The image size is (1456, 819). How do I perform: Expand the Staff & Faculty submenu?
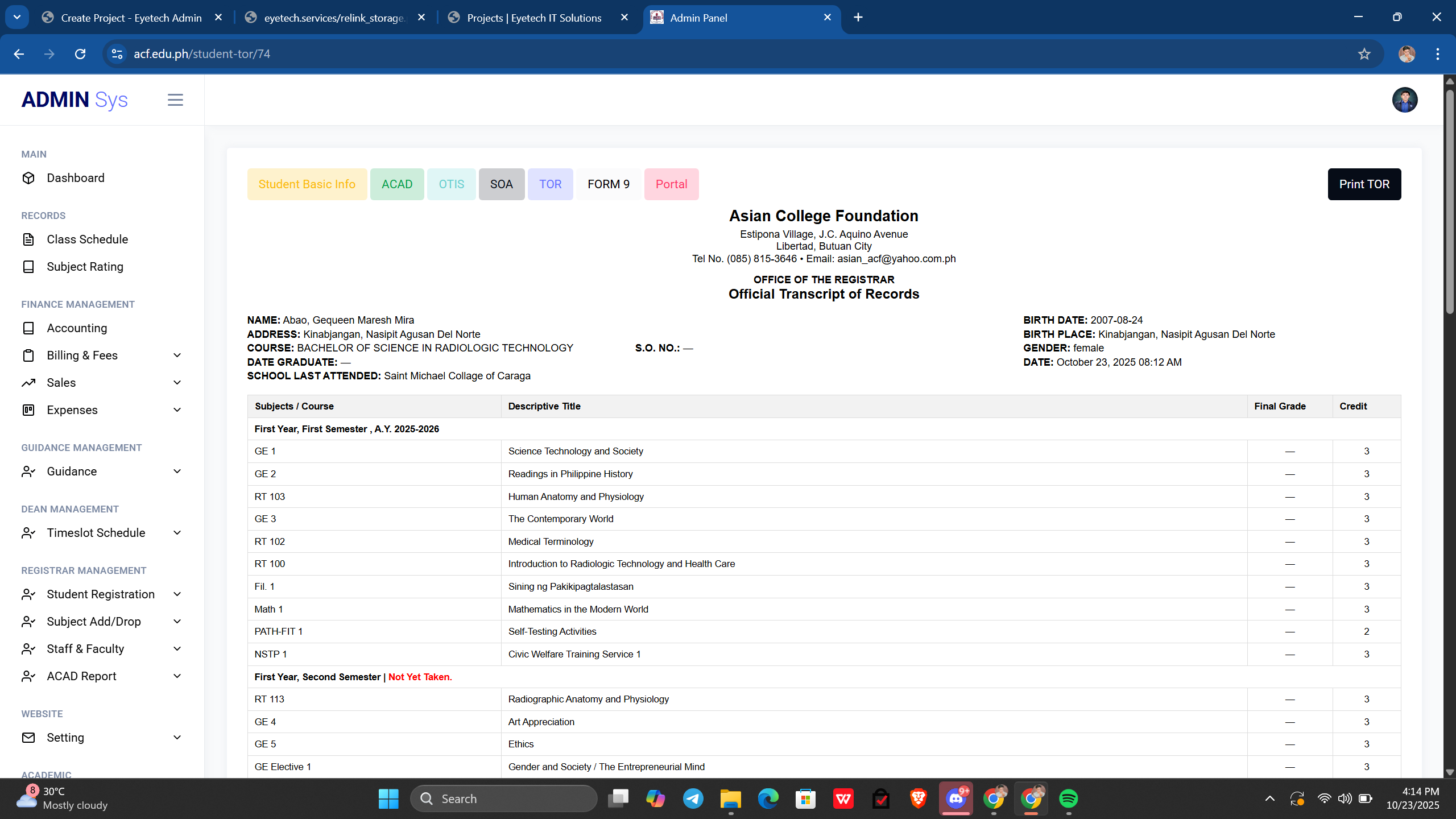pyautogui.click(x=177, y=649)
